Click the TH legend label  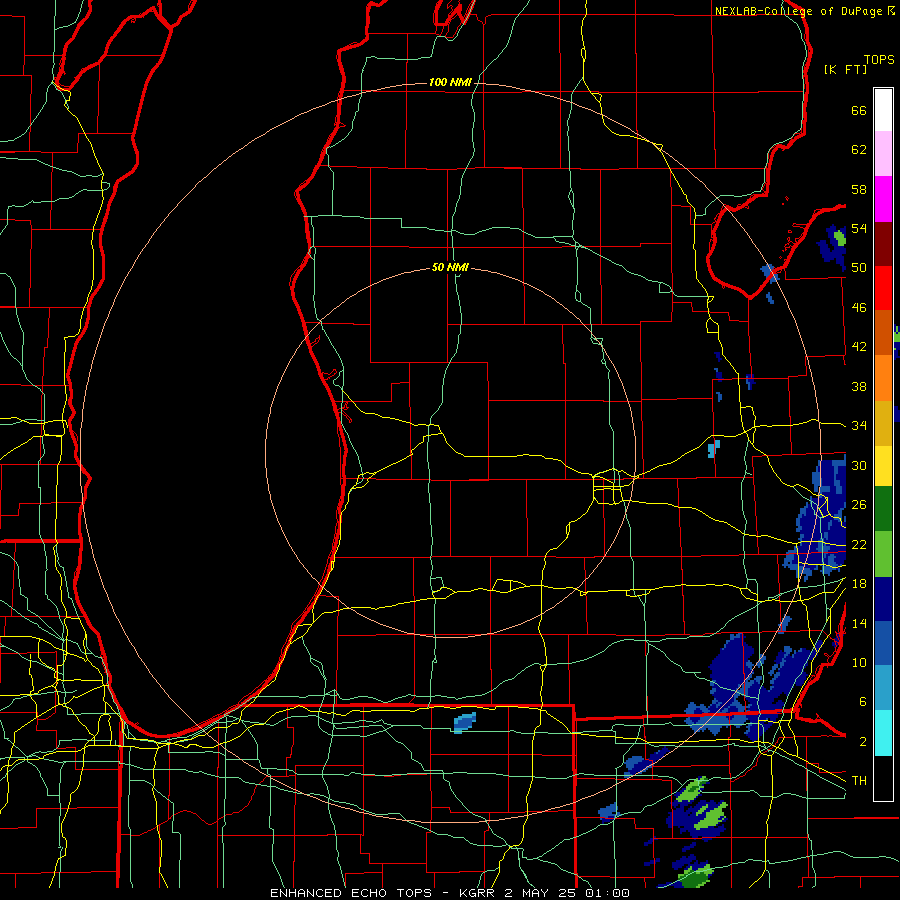pyautogui.click(x=859, y=780)
